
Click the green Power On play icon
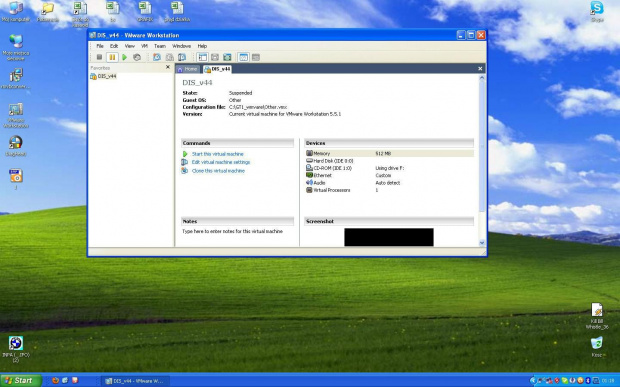[125, 57]
